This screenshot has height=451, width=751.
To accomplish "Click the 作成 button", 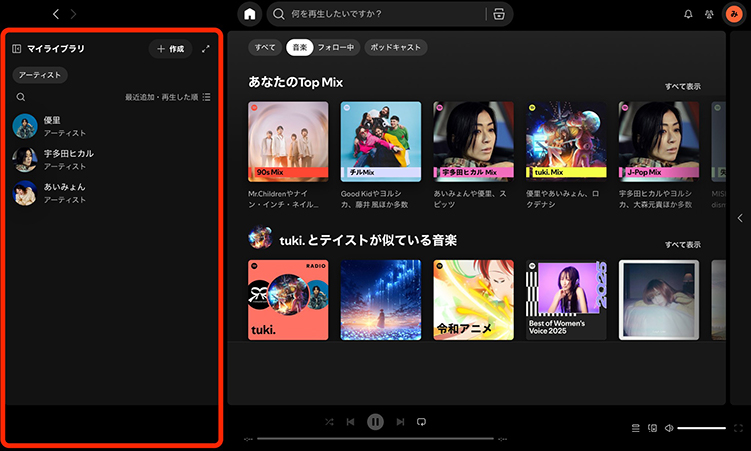I will click(171, 49).
